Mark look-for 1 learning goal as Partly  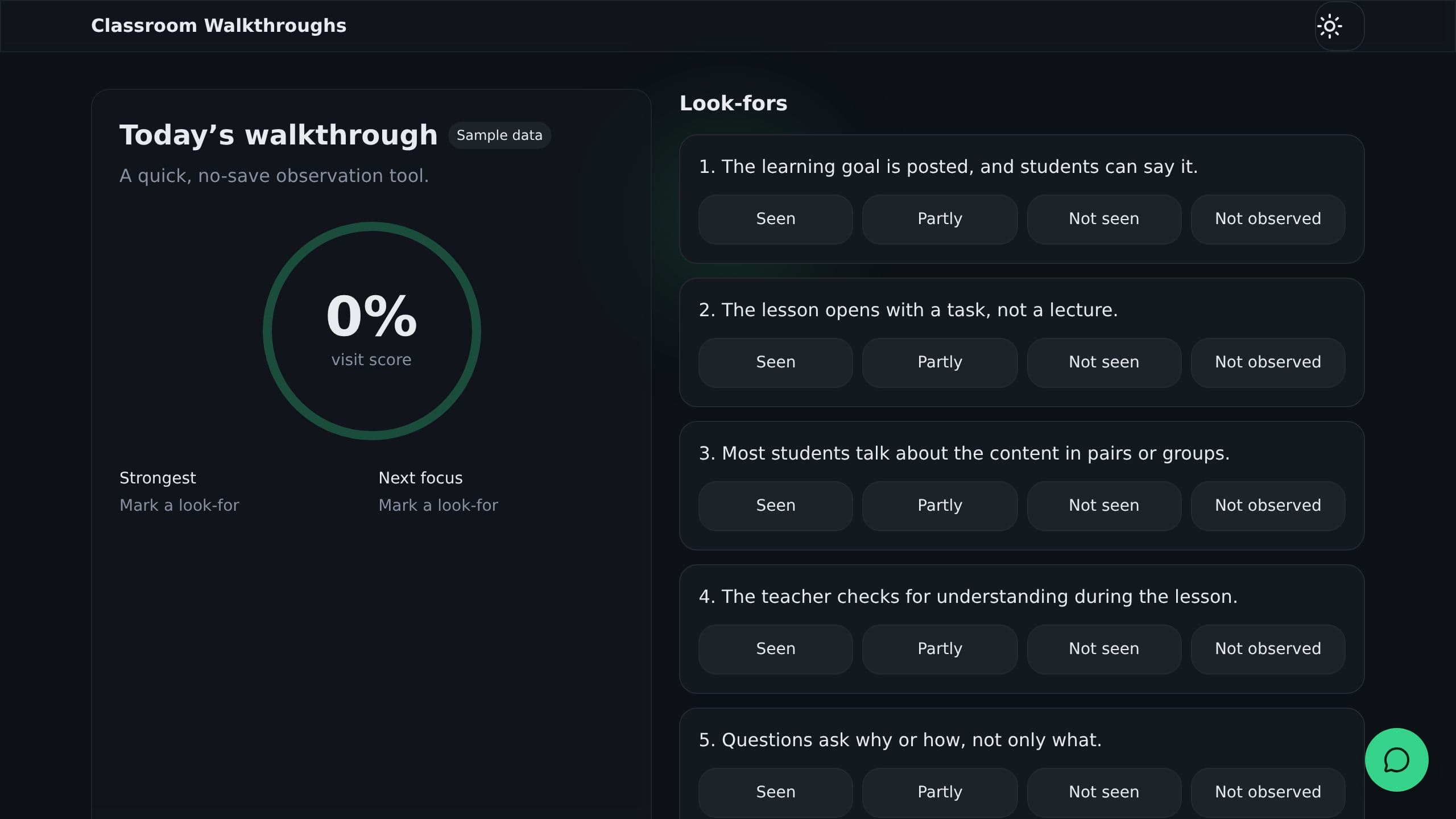[x=940, y=219]
